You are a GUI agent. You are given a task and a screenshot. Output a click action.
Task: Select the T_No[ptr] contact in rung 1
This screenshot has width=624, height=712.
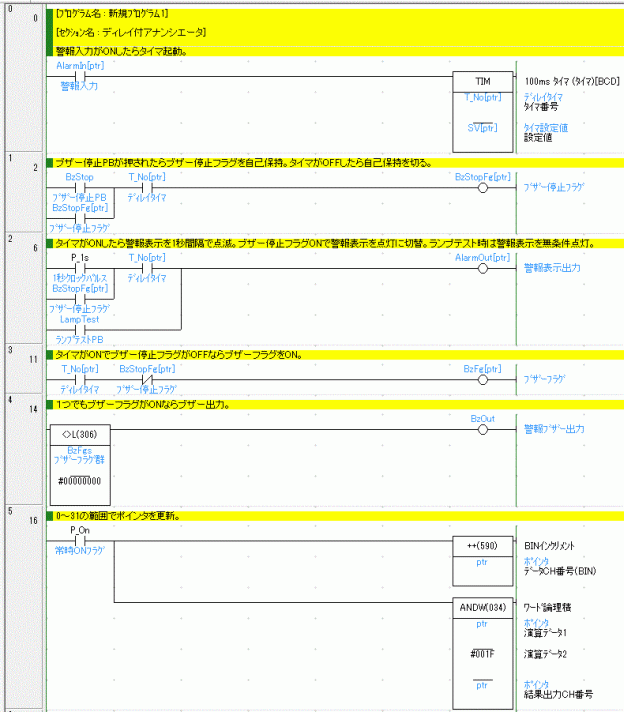point(147,187)
